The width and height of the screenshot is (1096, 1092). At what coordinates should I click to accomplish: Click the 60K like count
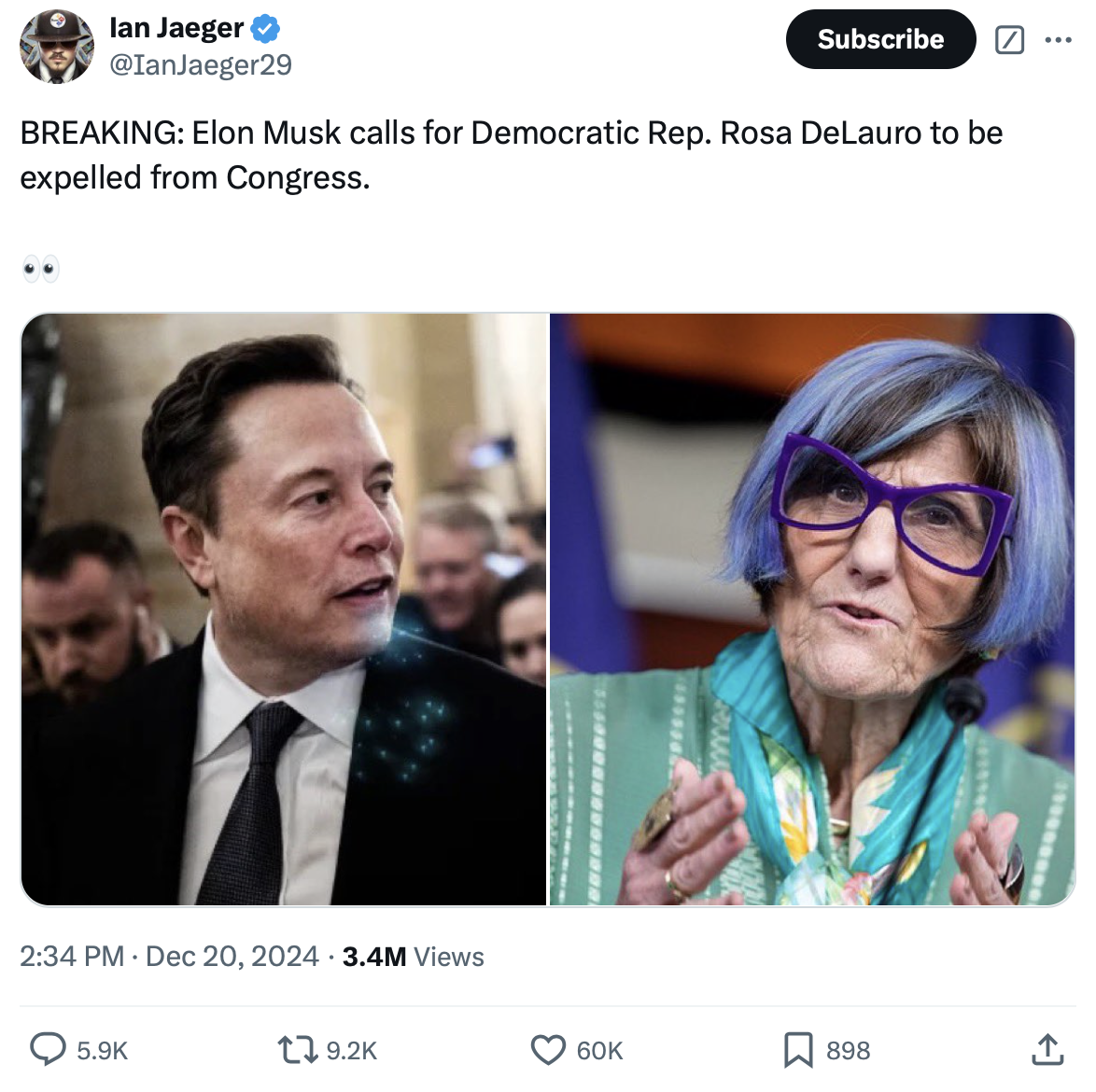coord(599,1051)
